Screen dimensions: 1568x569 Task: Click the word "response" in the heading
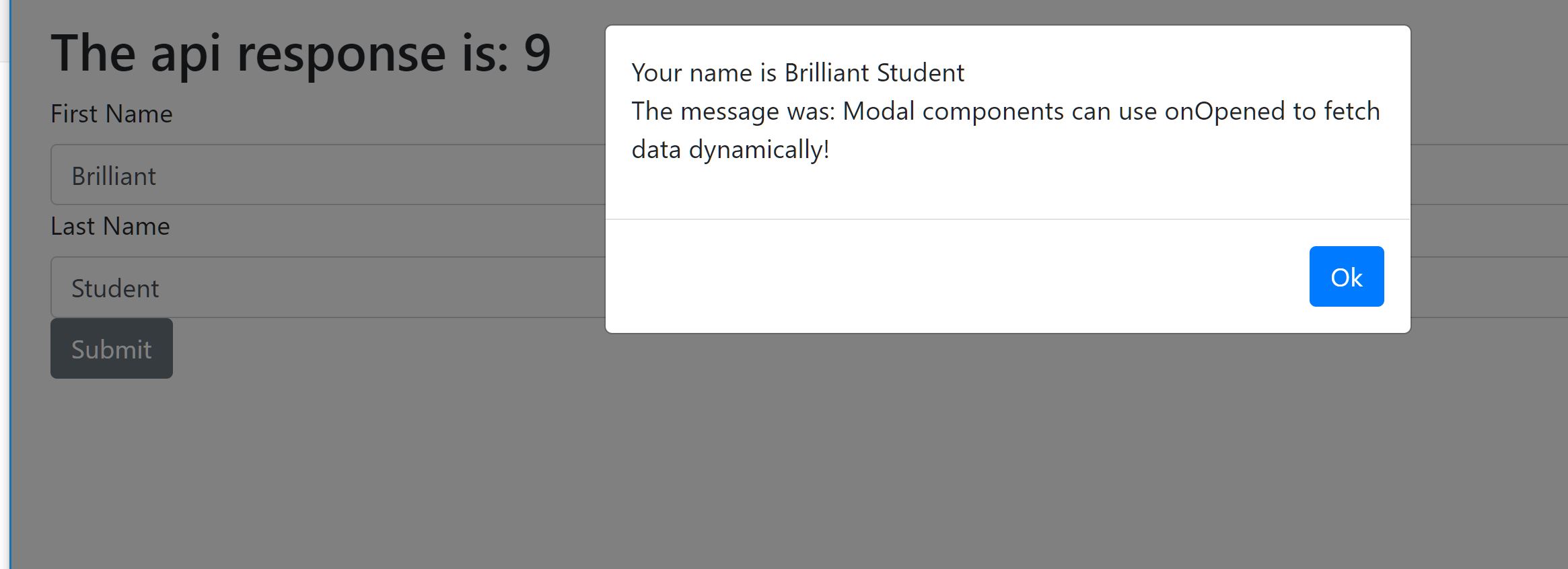341,52
